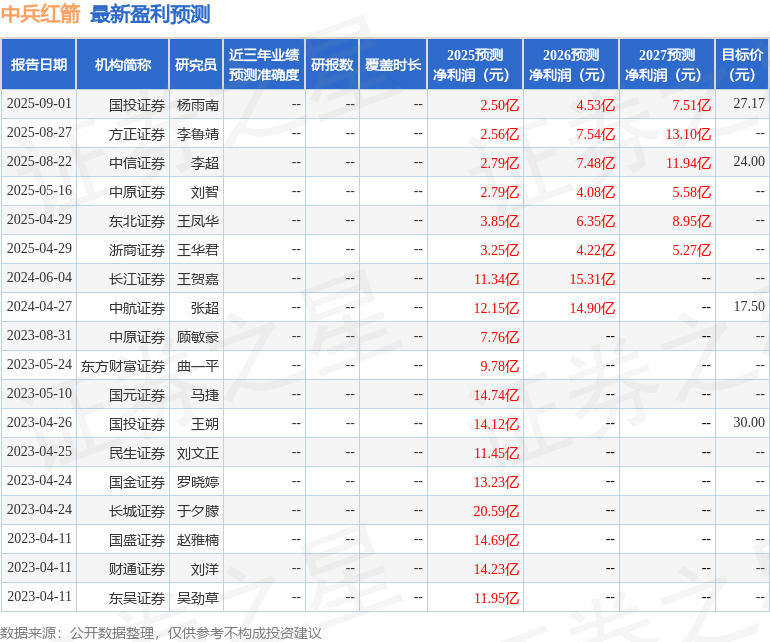Click researcher 张超
The image size is (770, 642).
205,308
